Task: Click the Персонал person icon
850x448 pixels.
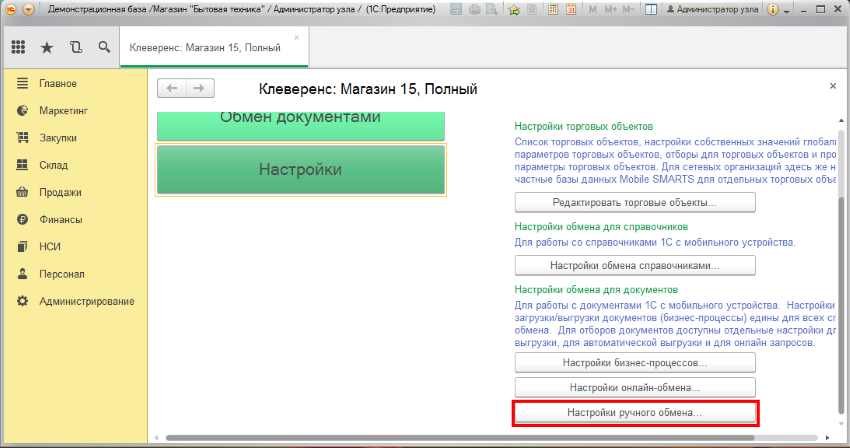Action: coord(22,273)
